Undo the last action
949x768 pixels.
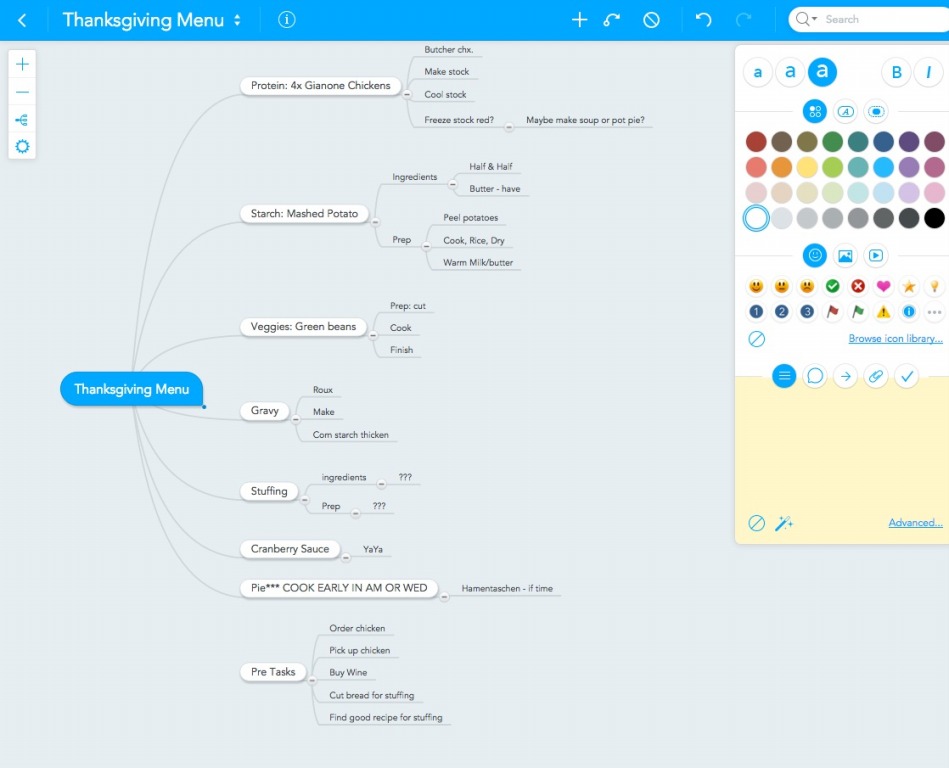[x=703, y=20]
